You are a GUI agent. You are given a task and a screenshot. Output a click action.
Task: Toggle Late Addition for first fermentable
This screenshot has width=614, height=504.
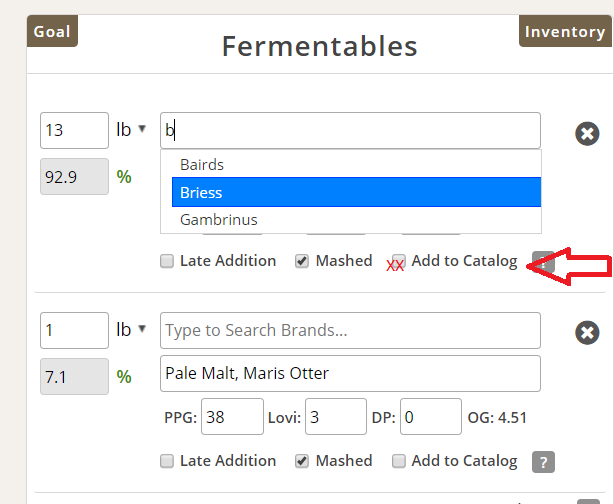[167, 261]
